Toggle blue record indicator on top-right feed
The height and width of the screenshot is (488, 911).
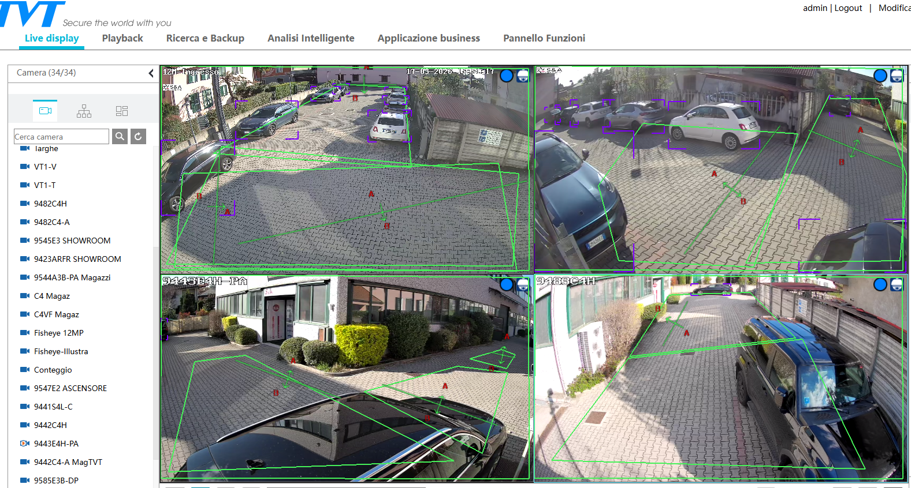tap(880, 76)
